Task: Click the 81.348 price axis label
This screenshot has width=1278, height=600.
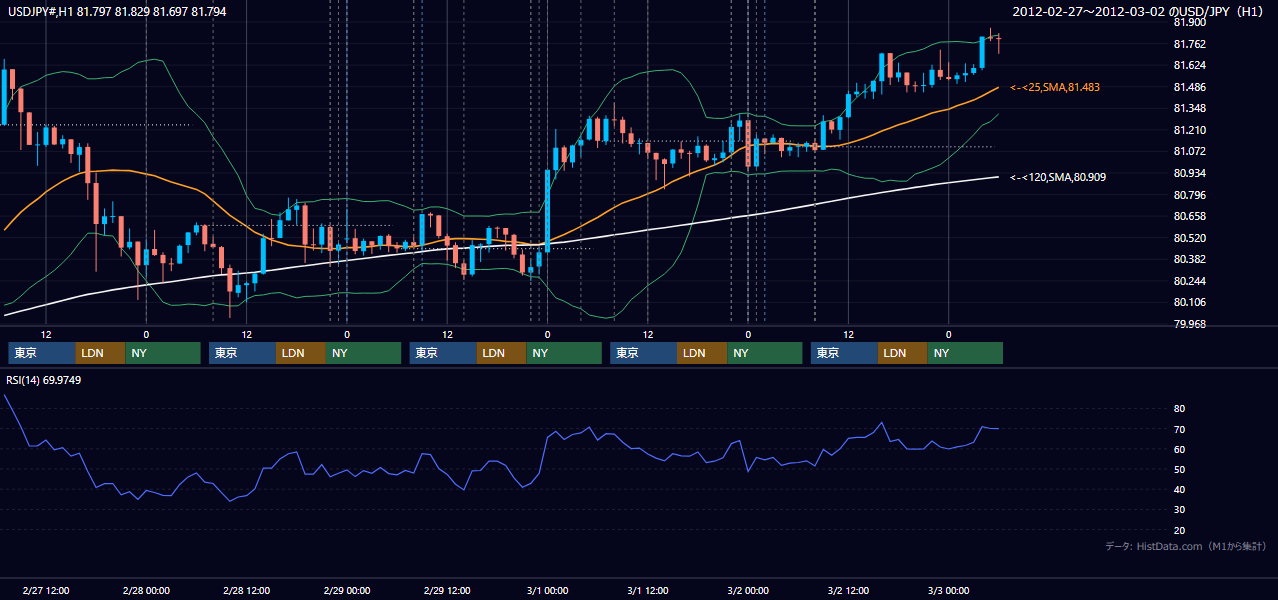Action: click(x=1189, y=108)
